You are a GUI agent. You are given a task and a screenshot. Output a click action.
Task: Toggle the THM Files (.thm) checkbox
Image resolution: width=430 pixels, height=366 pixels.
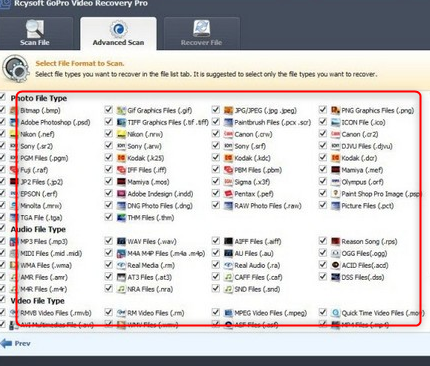pyautogui.click(x=109, y=217)
